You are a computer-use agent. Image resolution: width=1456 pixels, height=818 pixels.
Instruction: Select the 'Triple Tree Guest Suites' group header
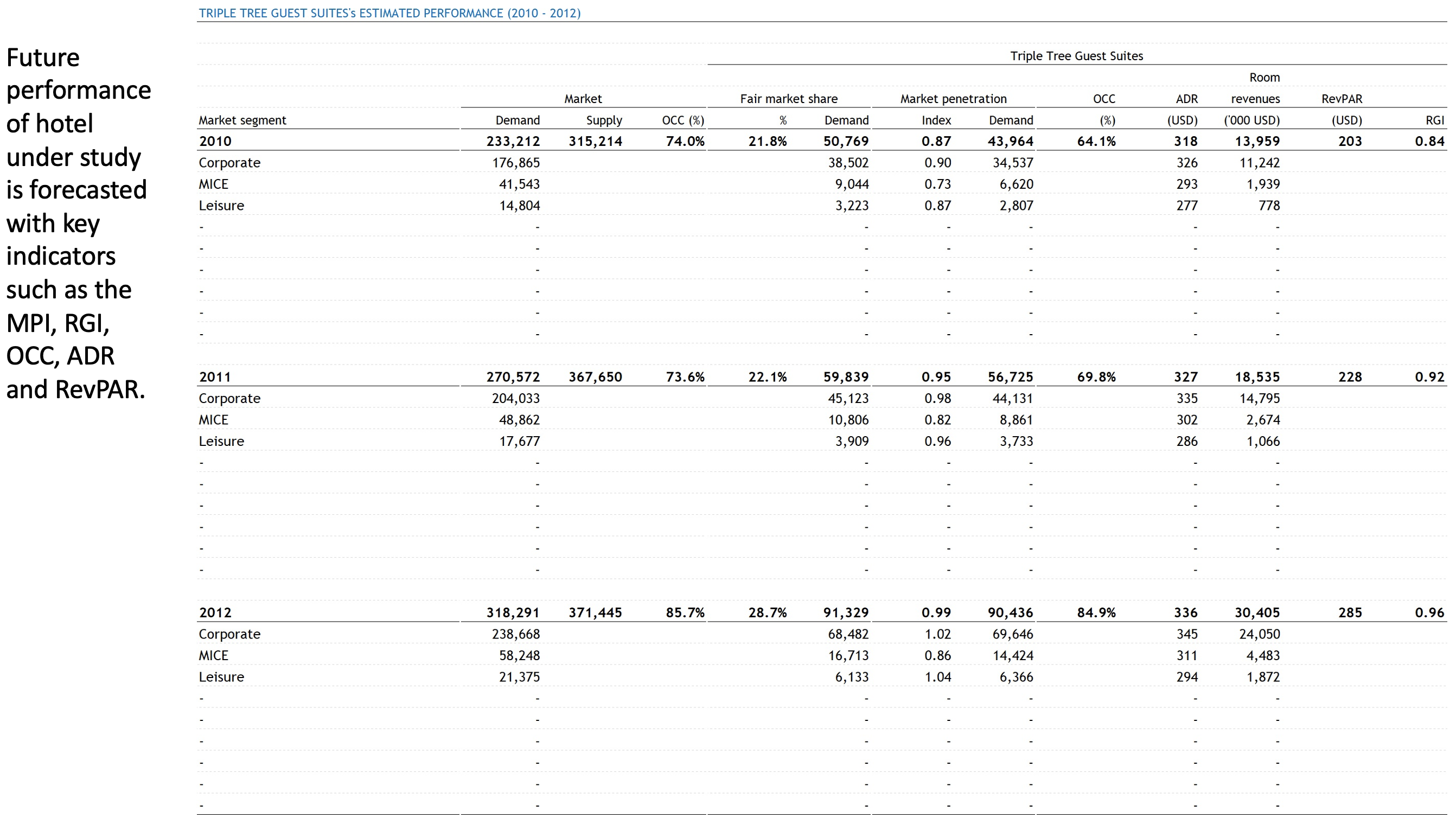coord(1076,56)
